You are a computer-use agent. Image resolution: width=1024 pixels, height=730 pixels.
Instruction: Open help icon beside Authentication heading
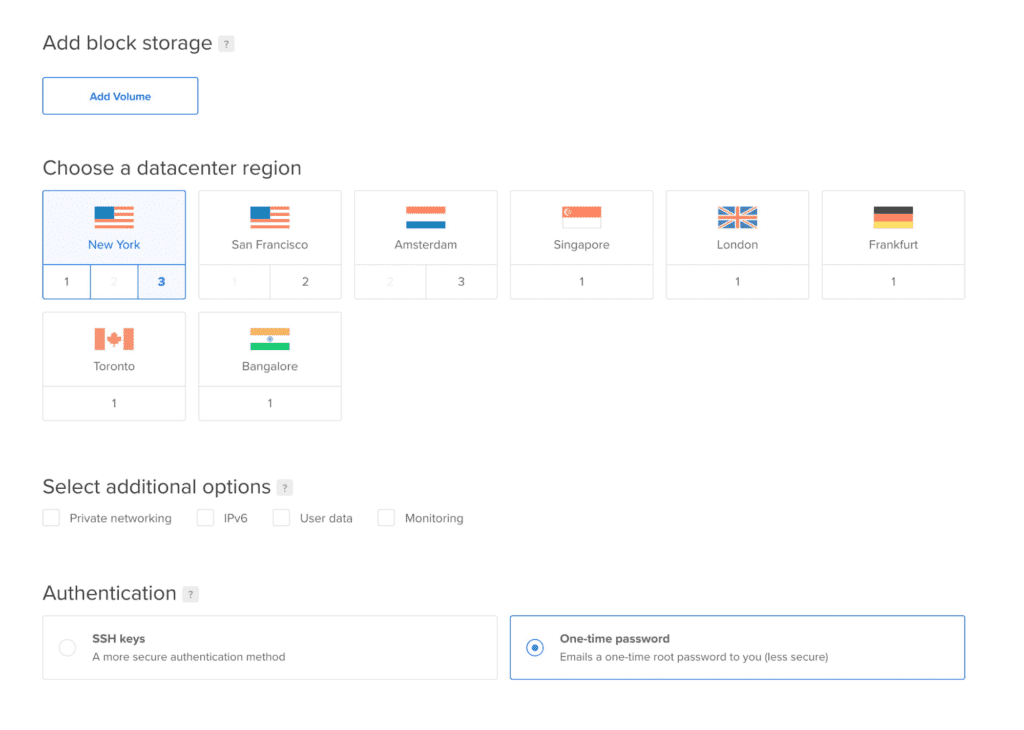[x=190, y=594]
